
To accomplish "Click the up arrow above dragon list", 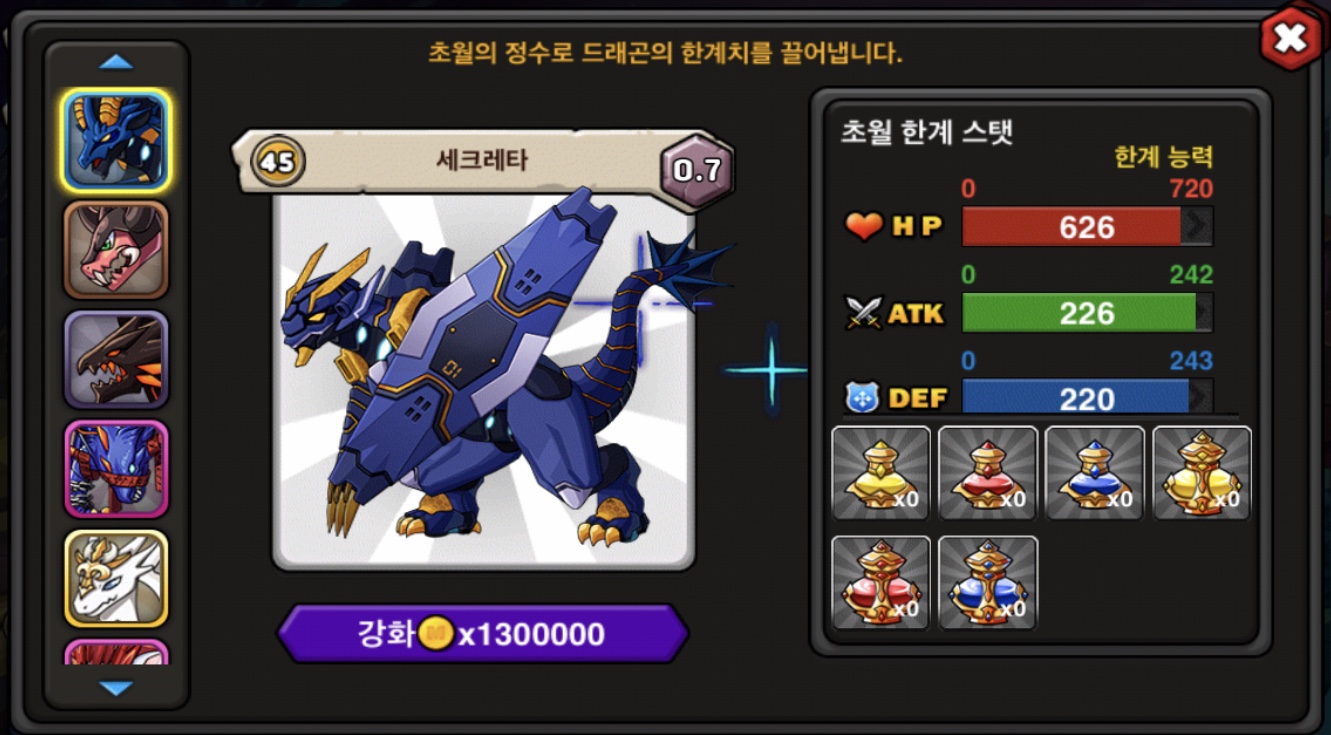I will 116,63.
